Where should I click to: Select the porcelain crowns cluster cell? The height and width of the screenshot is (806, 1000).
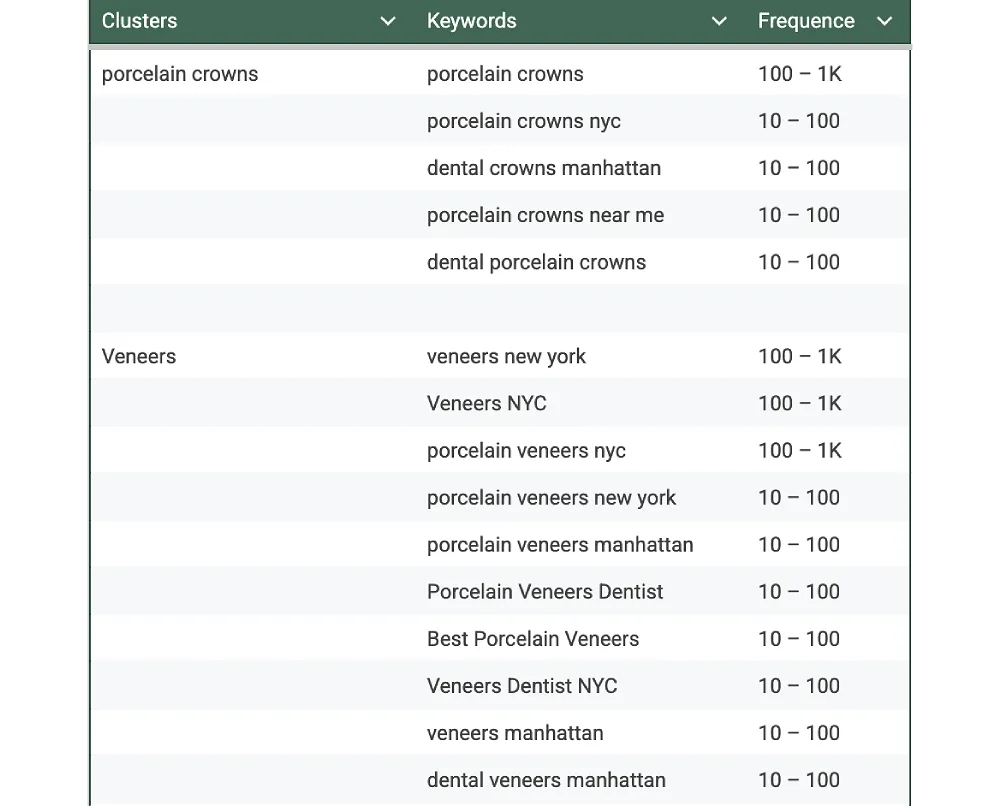click(180, 74)
